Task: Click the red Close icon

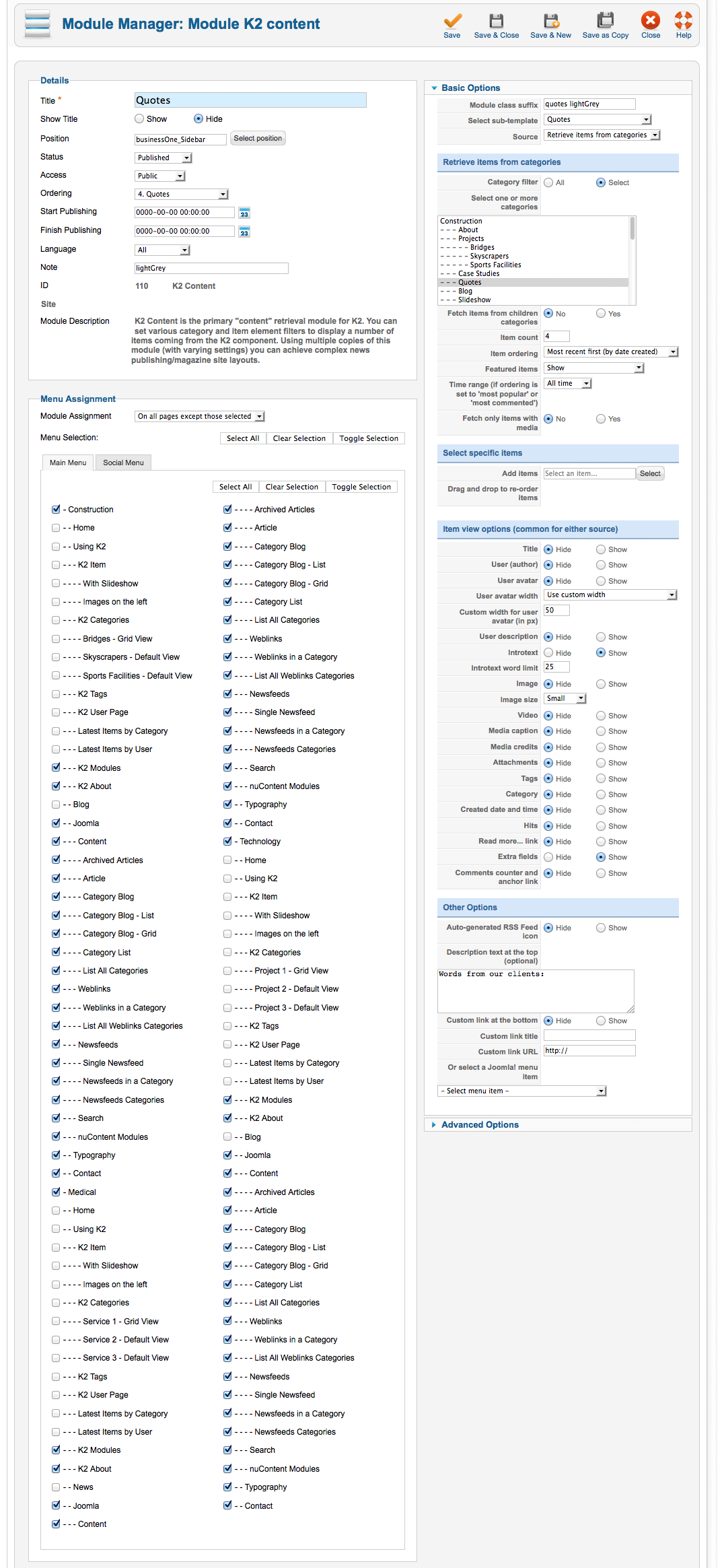Action: tap(651, 20)
